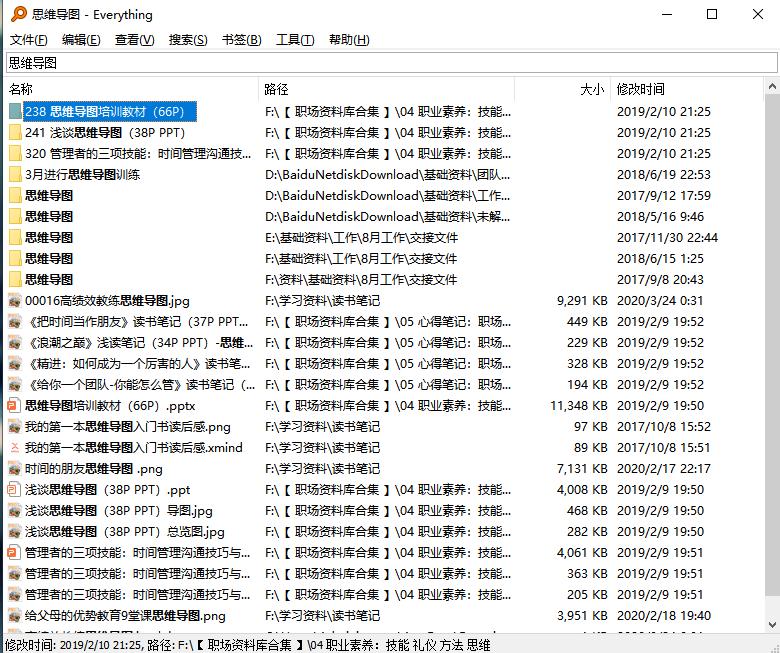Image resolution: width=780 pixels, height=653 pixels.
Task: Click image icon of 《把时间当作朋友》读书笔记
Action: pyautogui.click(x=15, y=322)
